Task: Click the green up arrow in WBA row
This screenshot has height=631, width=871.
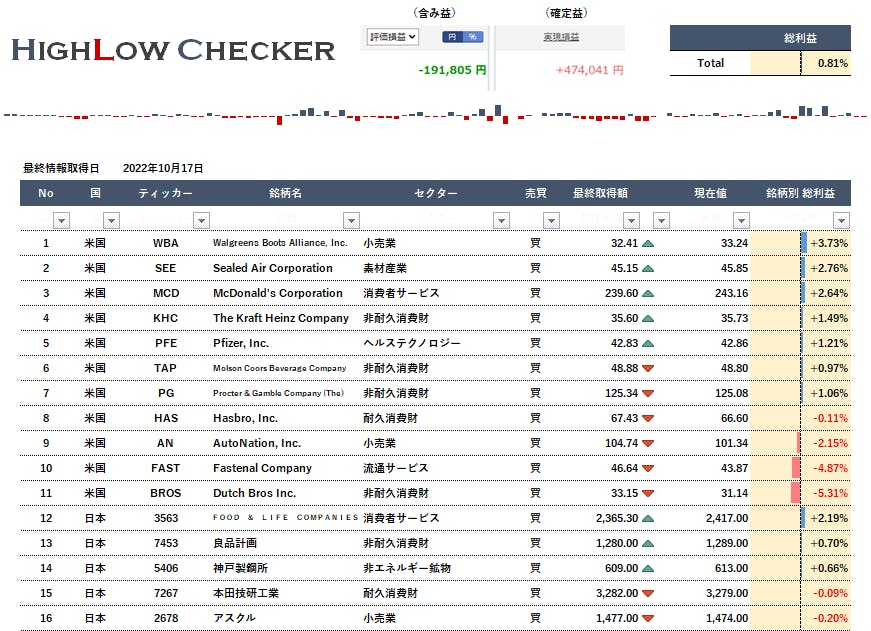Action: (648, 243)
